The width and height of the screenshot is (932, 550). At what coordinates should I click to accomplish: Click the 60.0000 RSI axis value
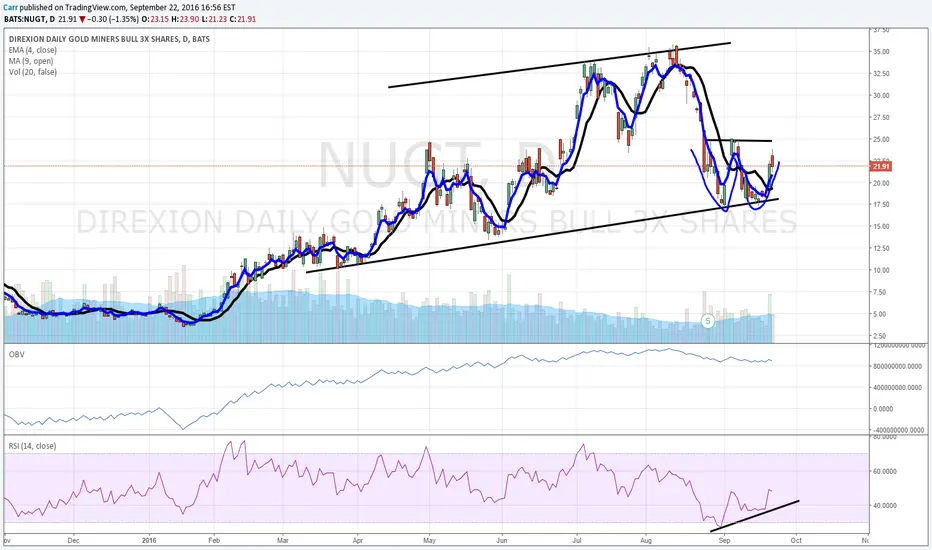pyautogui.click(x=884, y=472)
